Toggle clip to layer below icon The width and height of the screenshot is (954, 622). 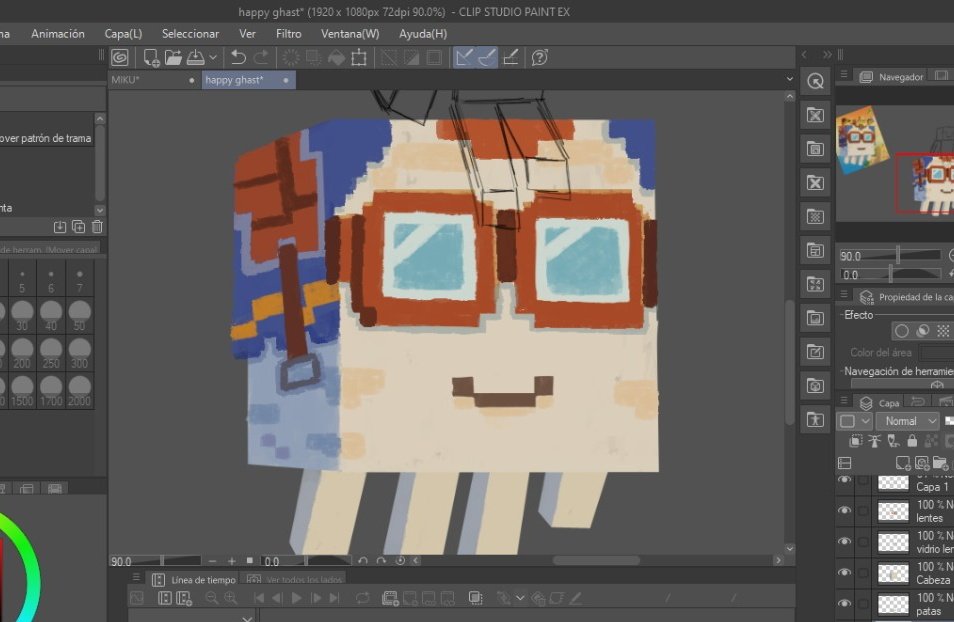[x=856, y=441]
